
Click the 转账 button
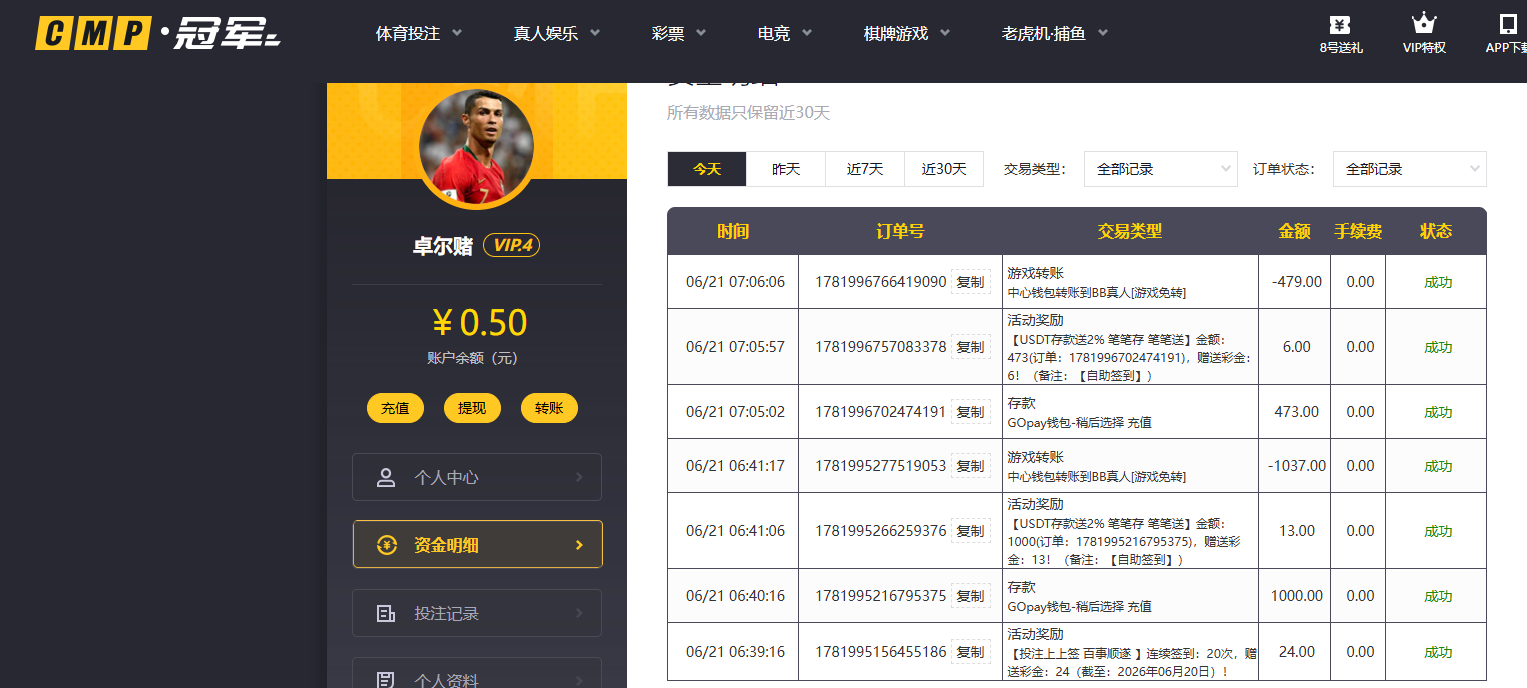tap(549, 408)
